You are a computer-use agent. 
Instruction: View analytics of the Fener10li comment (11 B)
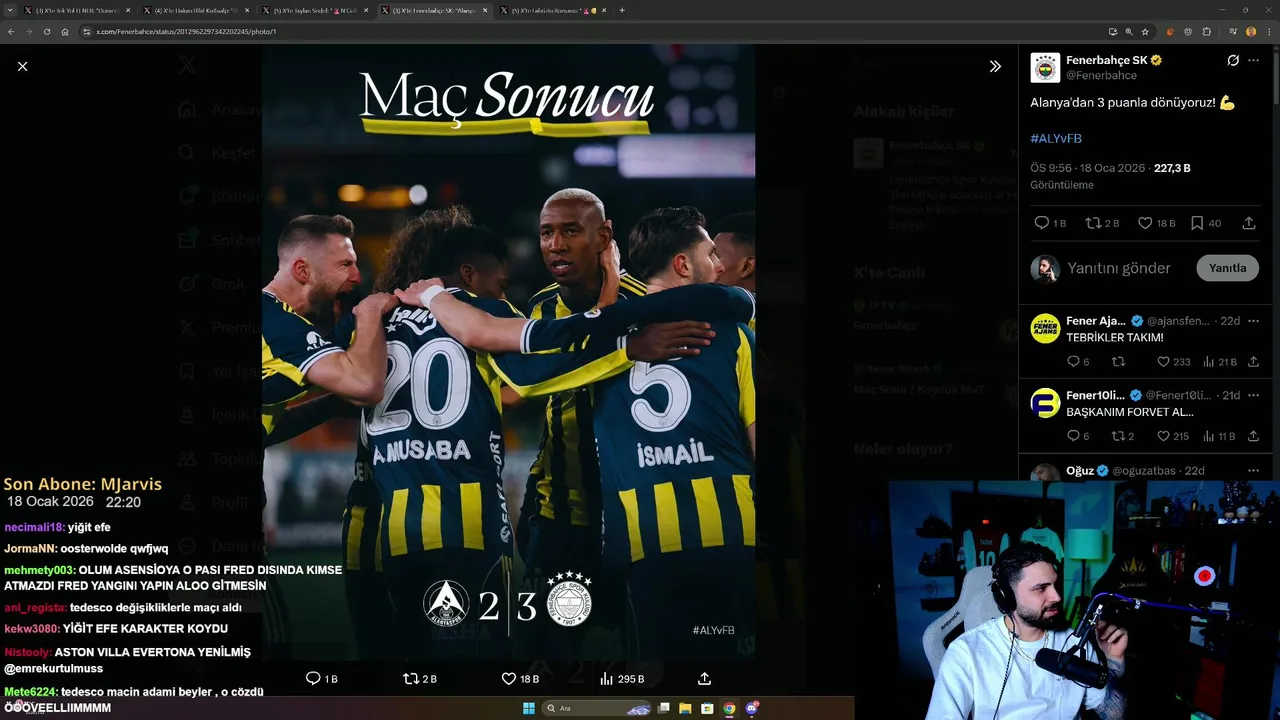coord(1219,436)
